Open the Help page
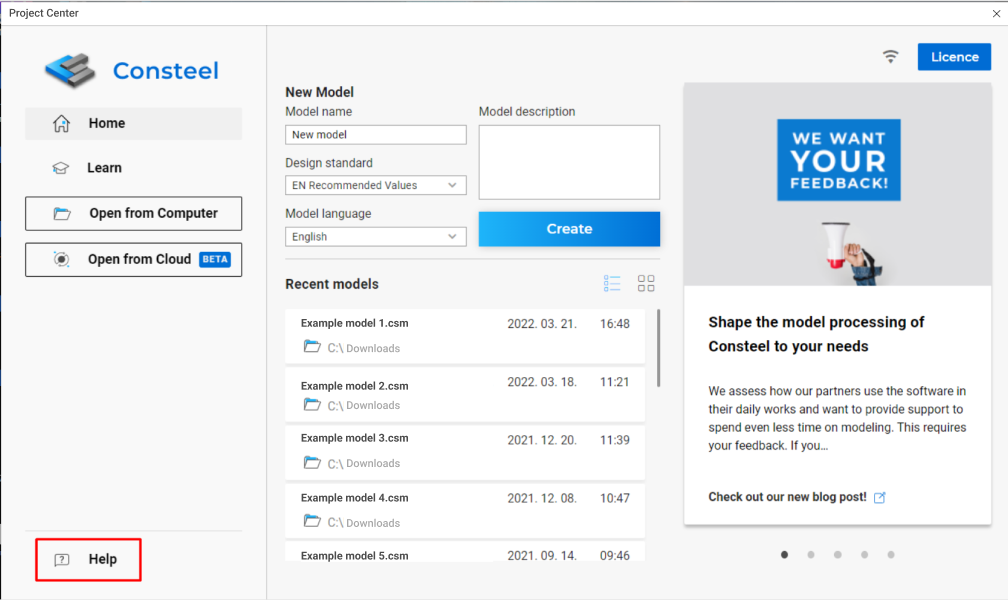The height and width of the screenshot is (600, 1008). (x=88, y=559)
